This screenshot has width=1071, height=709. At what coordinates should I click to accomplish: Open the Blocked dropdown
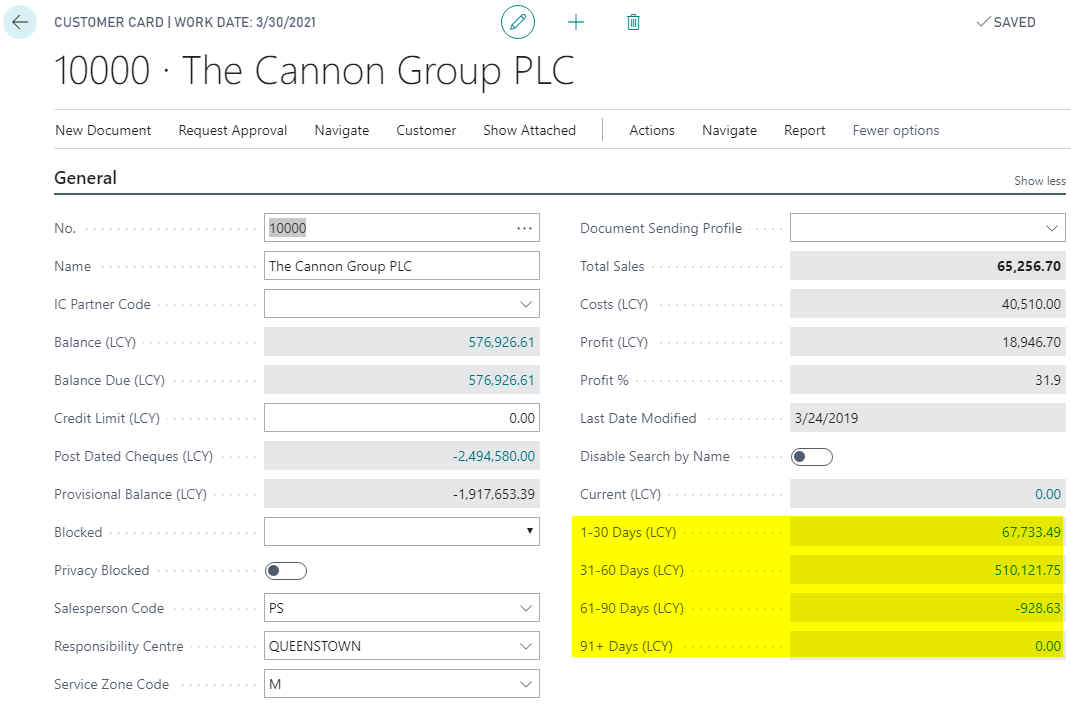[530, 532]
